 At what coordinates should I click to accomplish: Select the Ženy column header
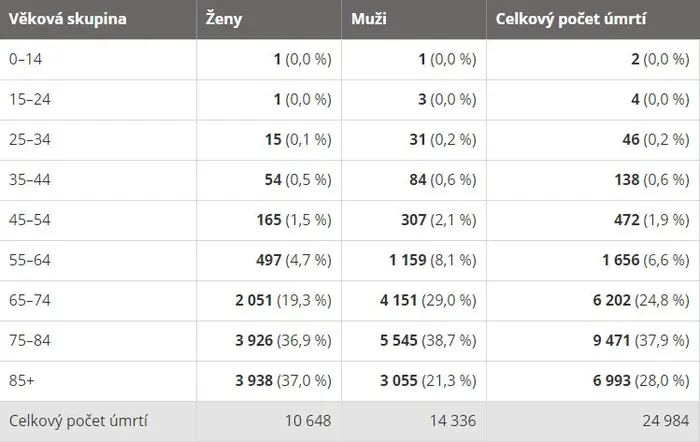pyautogui.click(x=224, y=19)
